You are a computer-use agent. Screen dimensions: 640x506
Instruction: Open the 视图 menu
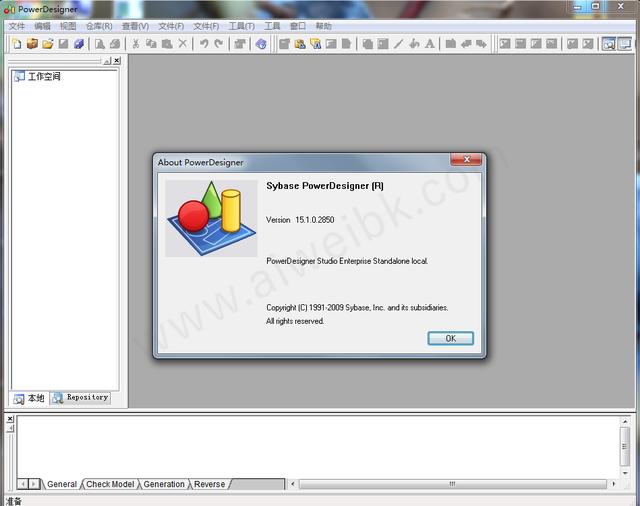coord(68,26)
